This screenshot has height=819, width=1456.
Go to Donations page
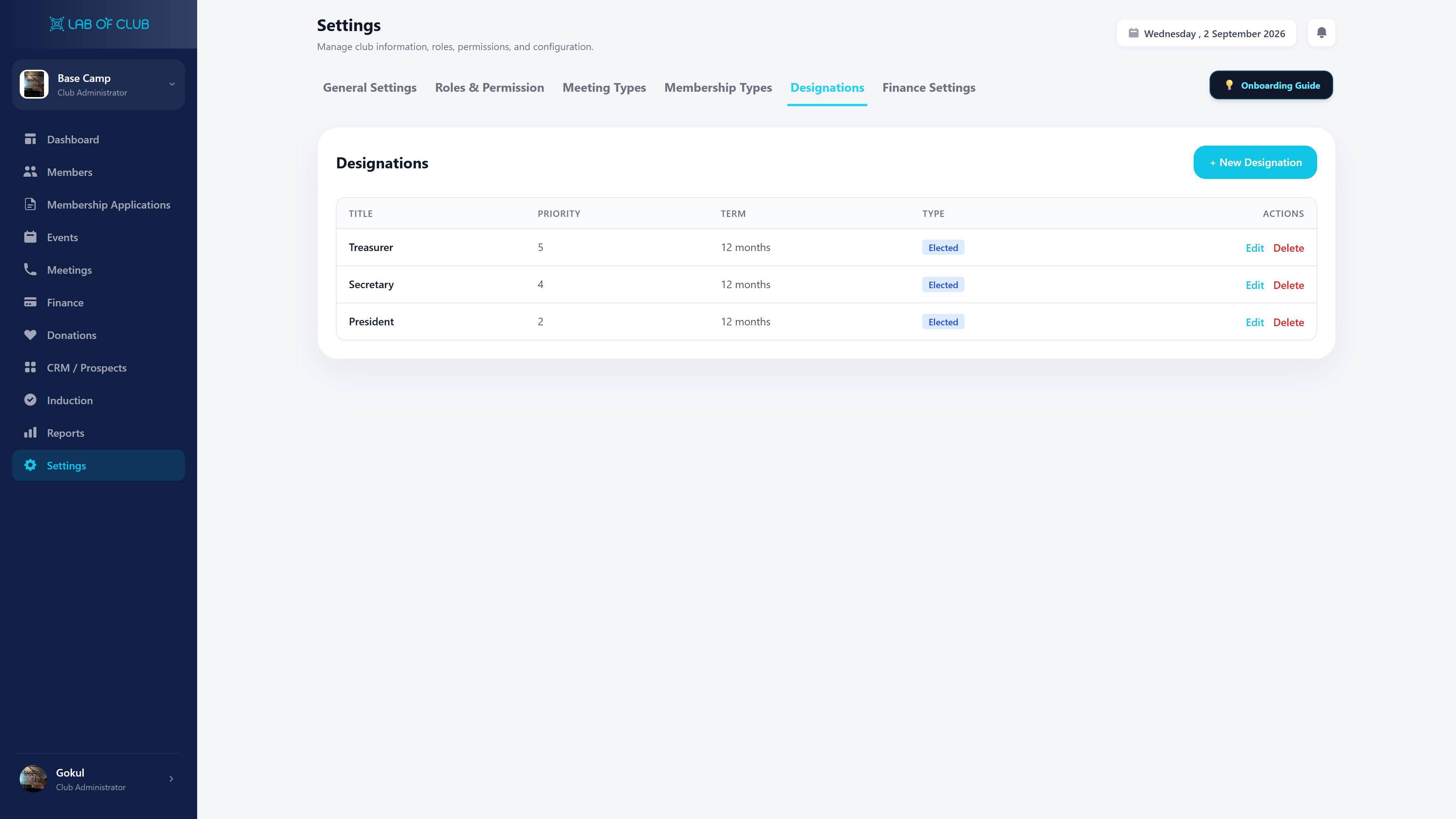98,335
